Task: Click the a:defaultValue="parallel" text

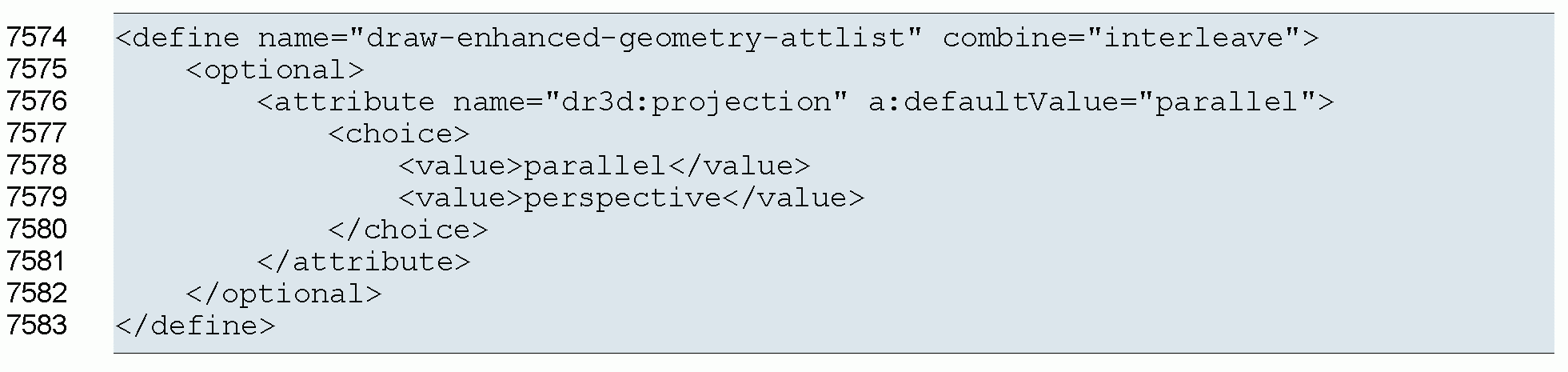Action: 1091,102
